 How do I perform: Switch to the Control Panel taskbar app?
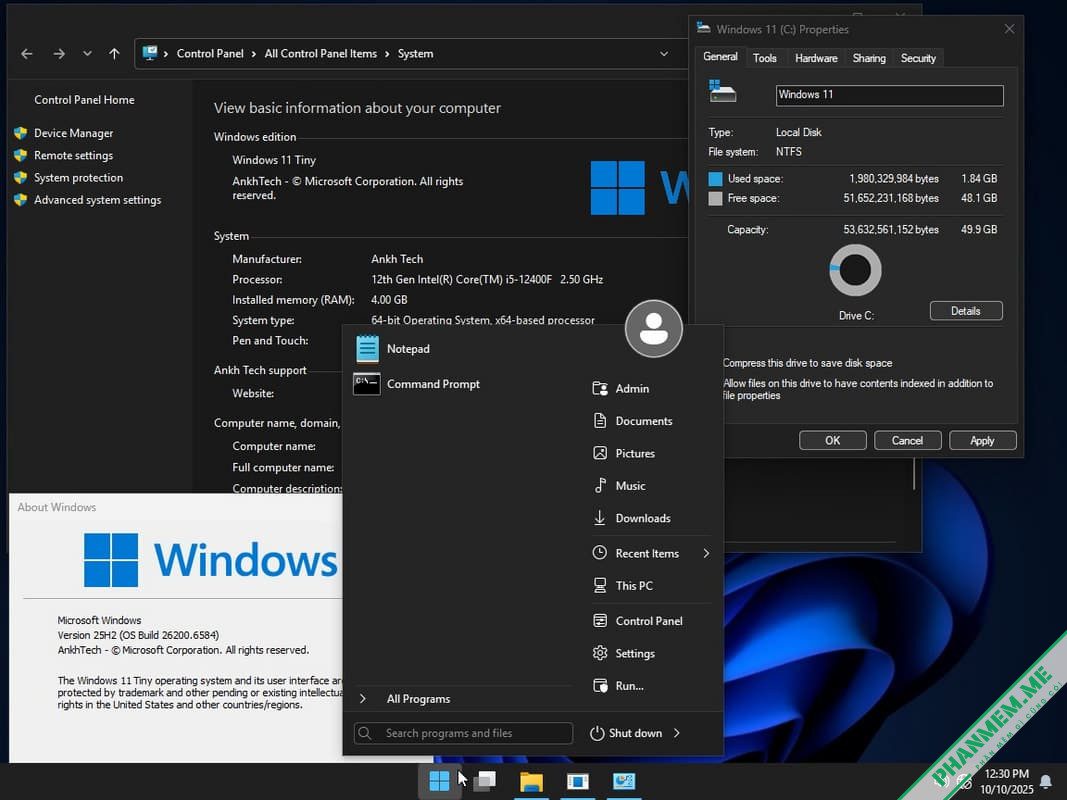(623, 782)
